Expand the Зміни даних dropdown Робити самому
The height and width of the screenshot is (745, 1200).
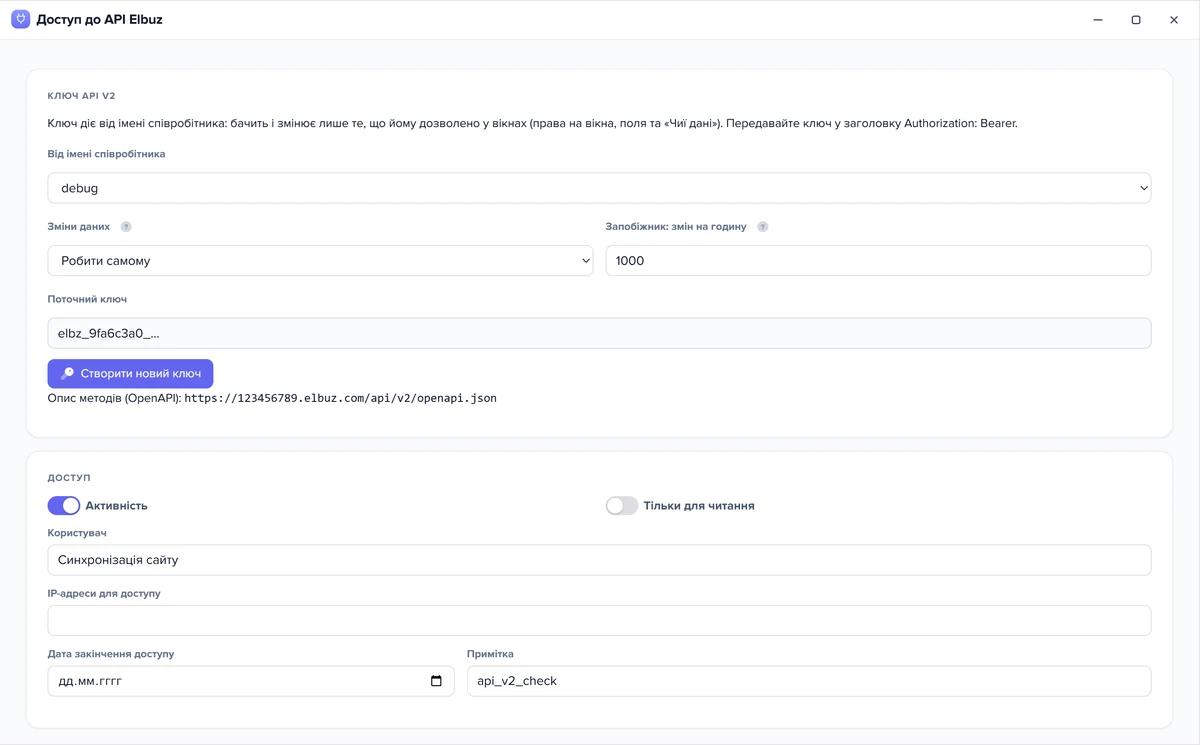[x=320, y=261]
